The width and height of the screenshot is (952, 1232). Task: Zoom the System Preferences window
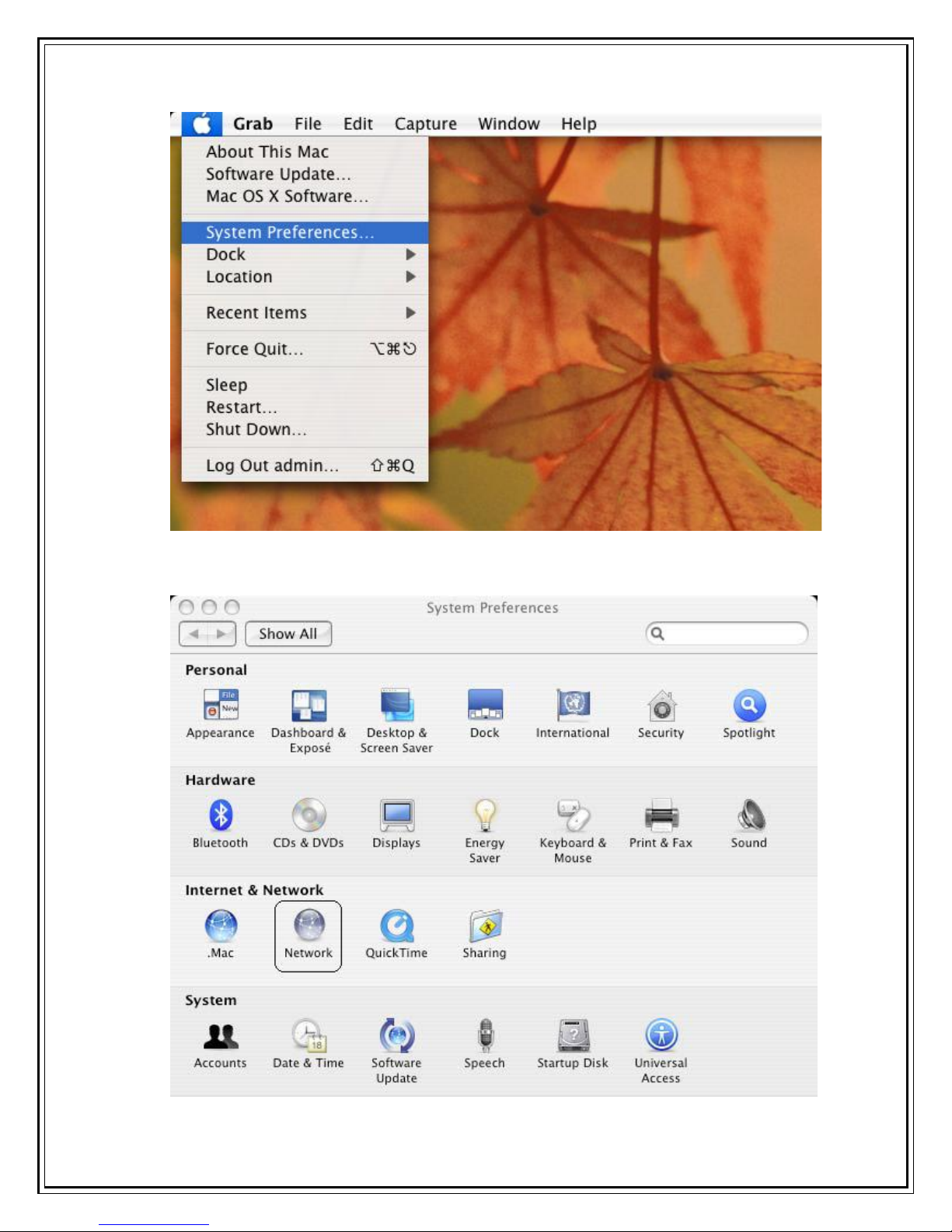click(x=232, y=606)
